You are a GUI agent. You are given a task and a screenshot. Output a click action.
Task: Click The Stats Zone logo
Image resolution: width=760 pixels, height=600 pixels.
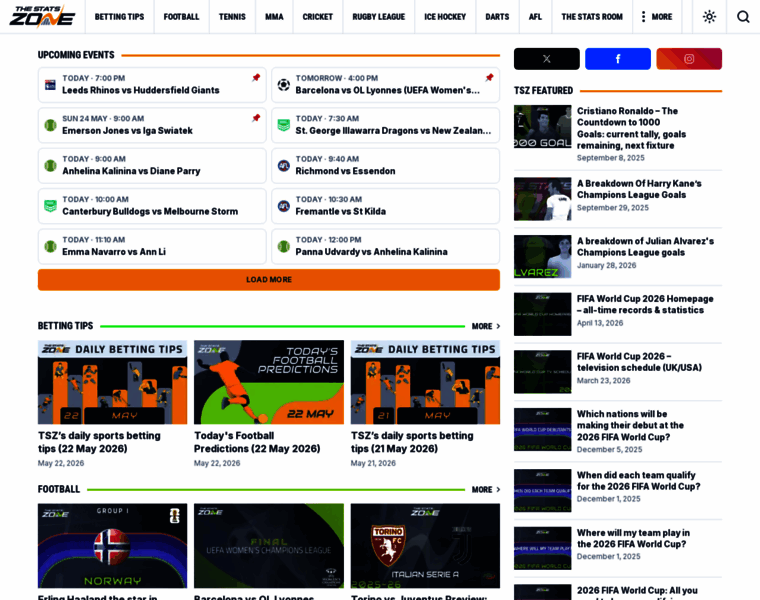[42, 16]
